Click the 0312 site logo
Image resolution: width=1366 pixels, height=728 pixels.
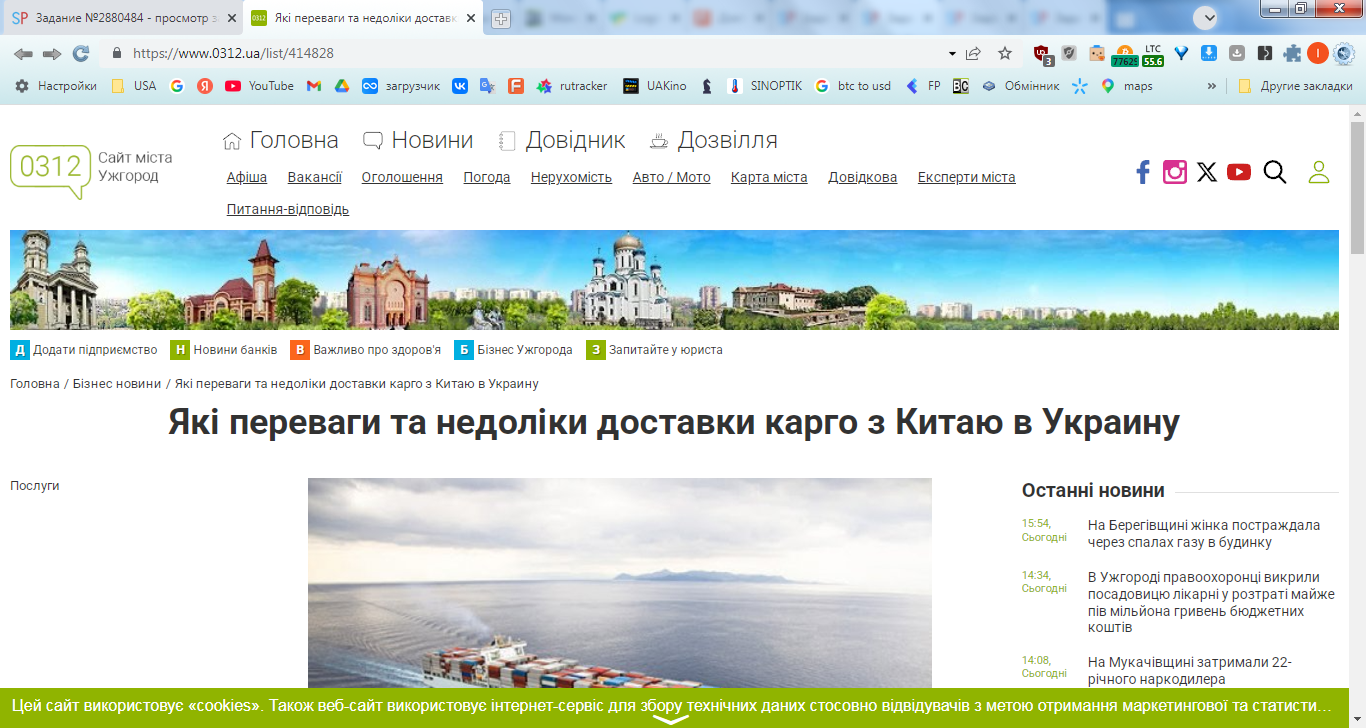50,171
